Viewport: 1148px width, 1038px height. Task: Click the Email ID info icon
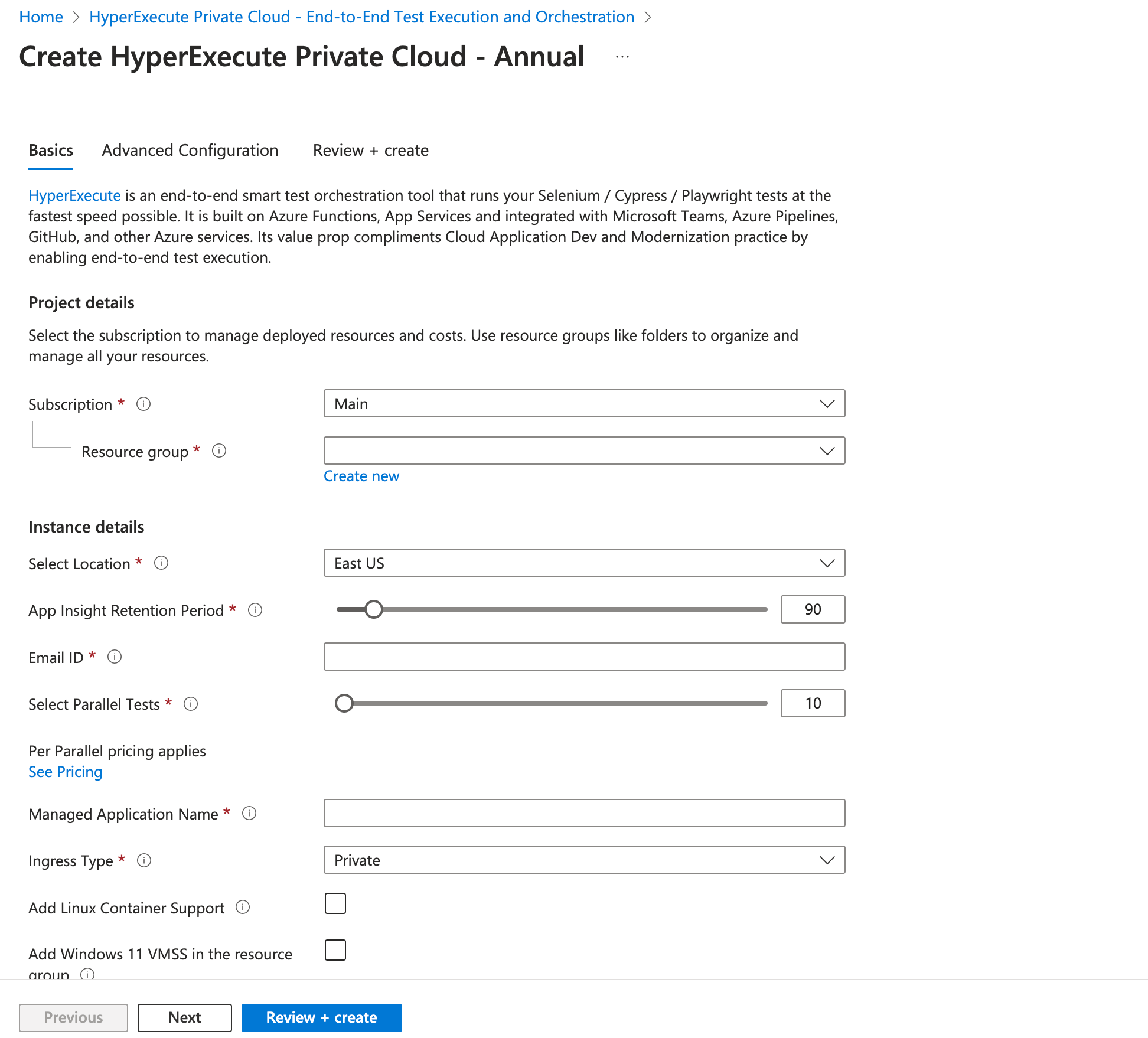(115, 657)
